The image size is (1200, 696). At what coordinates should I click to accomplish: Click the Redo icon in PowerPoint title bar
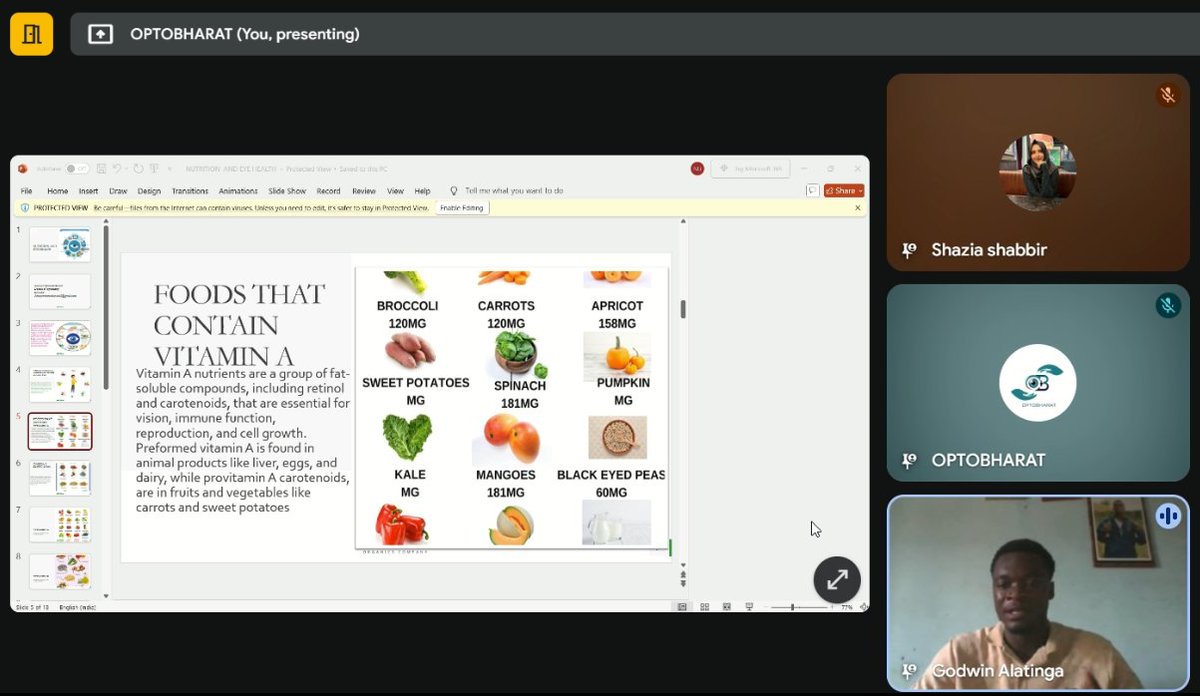pos(138,169)
